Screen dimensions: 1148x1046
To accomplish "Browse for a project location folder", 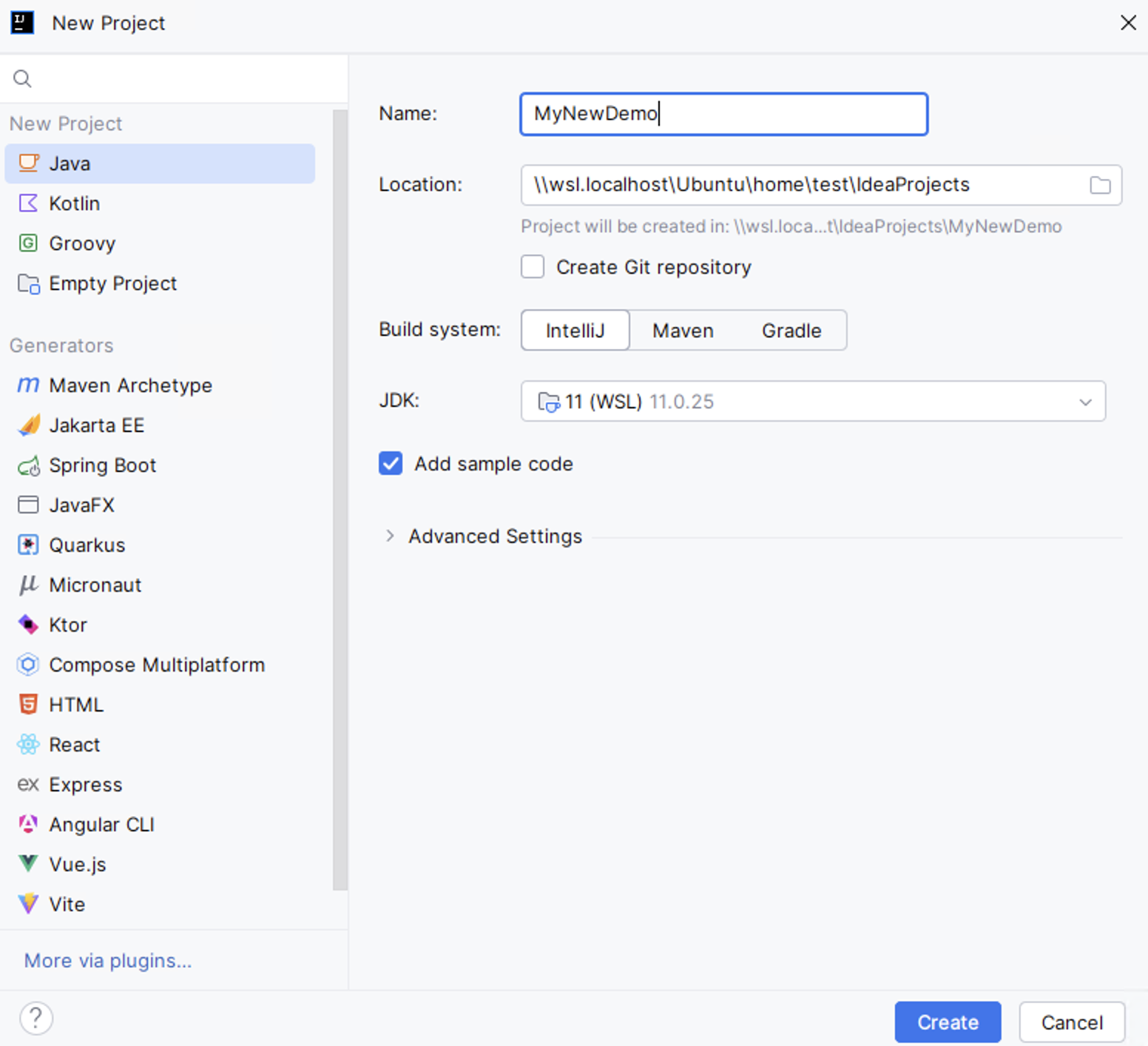I will (1100, 185).
